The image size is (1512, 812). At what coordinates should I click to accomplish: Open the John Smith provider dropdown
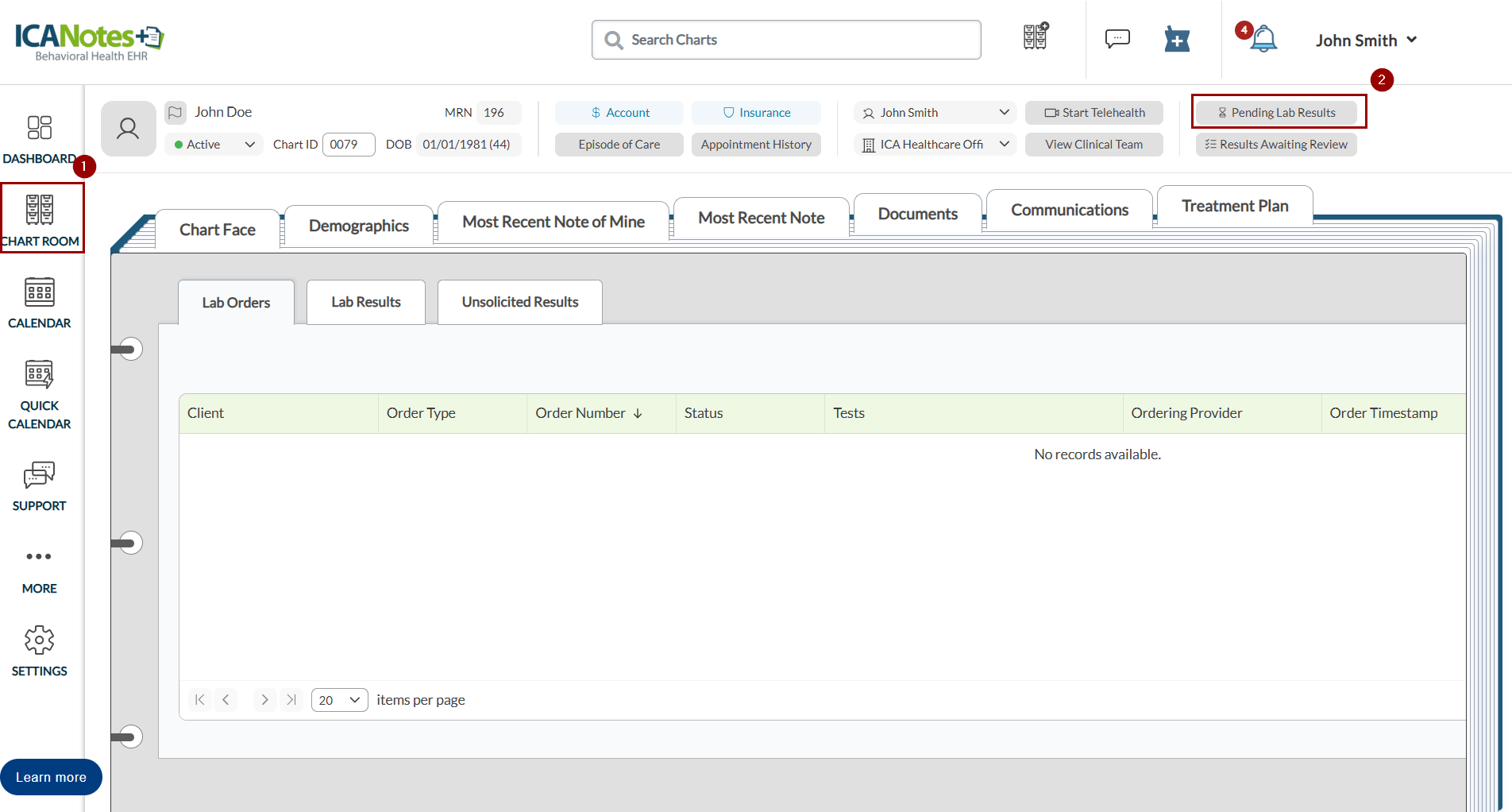tap(935, 113)
